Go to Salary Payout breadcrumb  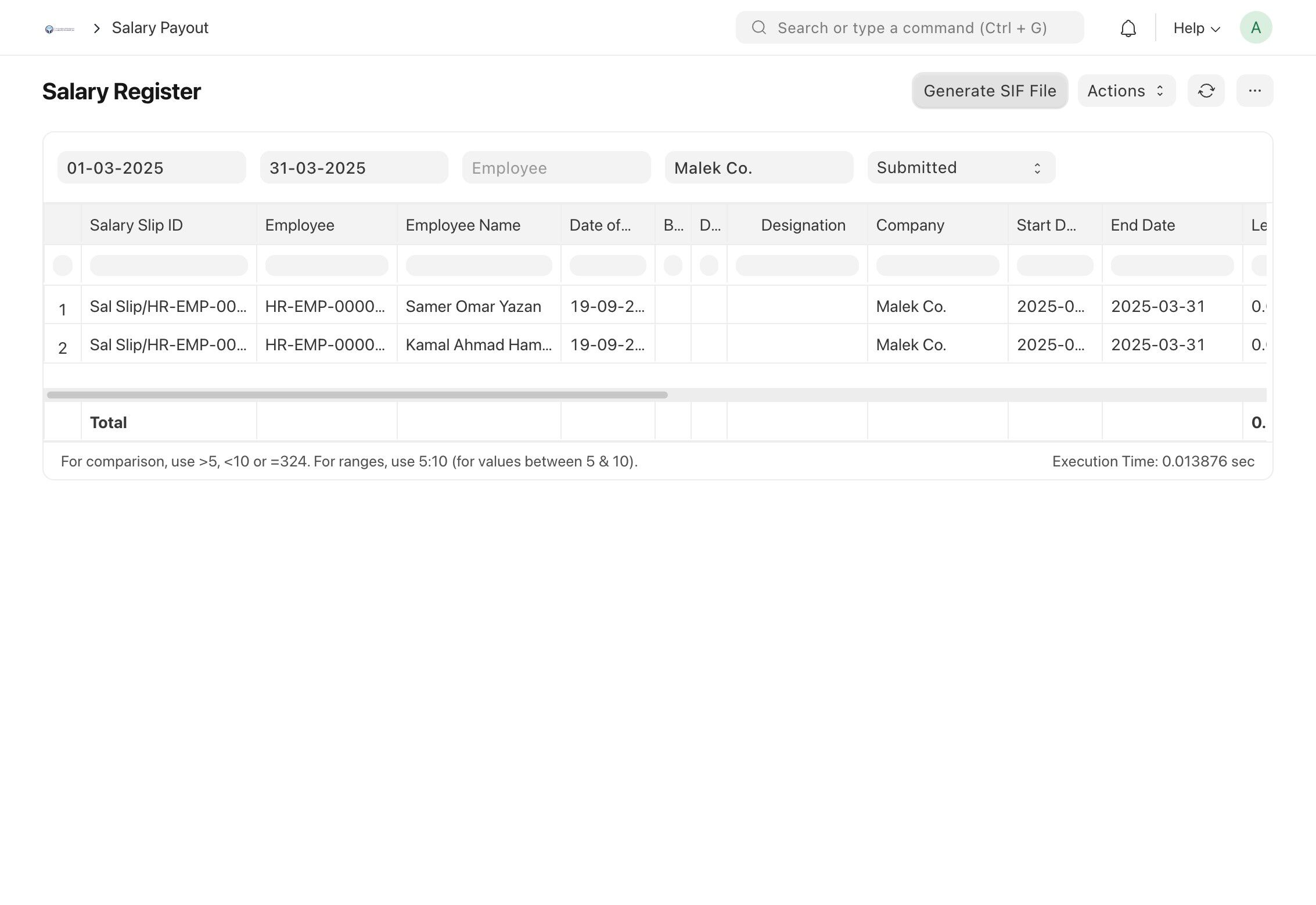[x=160, y=28]
